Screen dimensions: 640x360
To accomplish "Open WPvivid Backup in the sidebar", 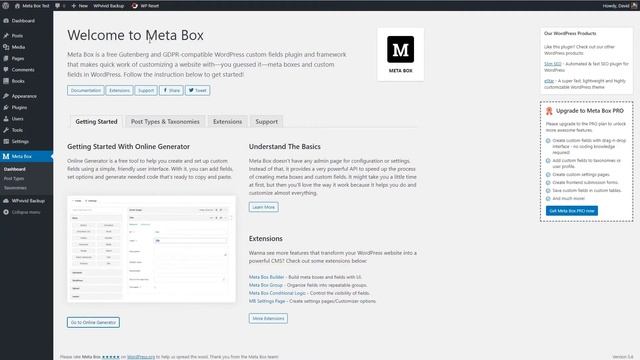I will pos(26,201).
